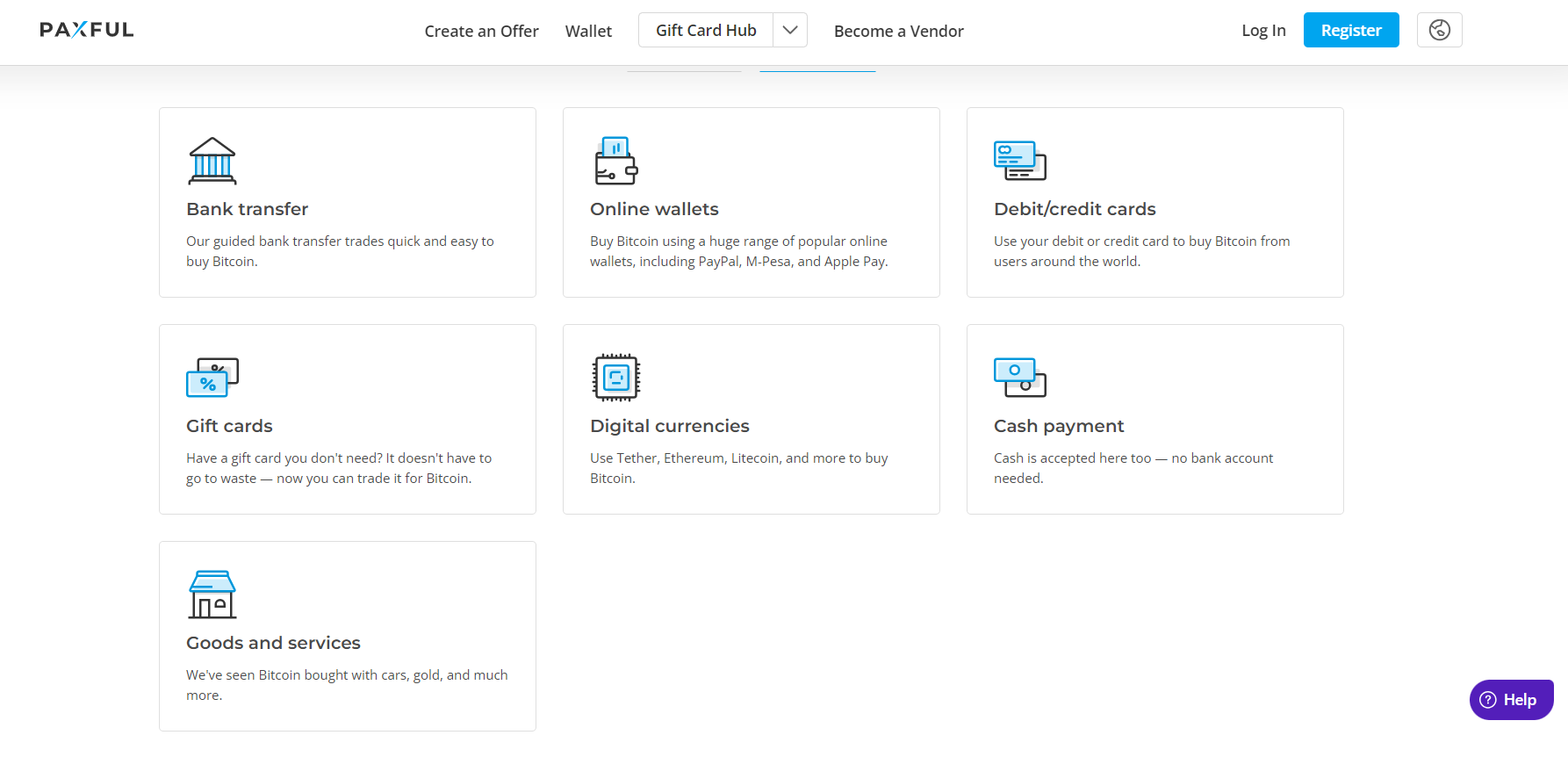1568x764 pixels.
Task: Open the purple Help button
Action: [x=1511, y=700]
